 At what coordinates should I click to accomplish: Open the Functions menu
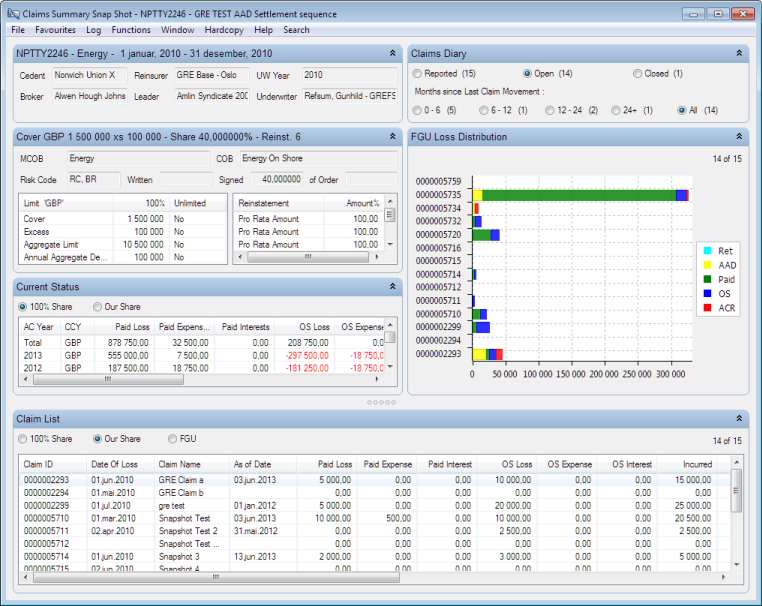[x=131, y=30]
